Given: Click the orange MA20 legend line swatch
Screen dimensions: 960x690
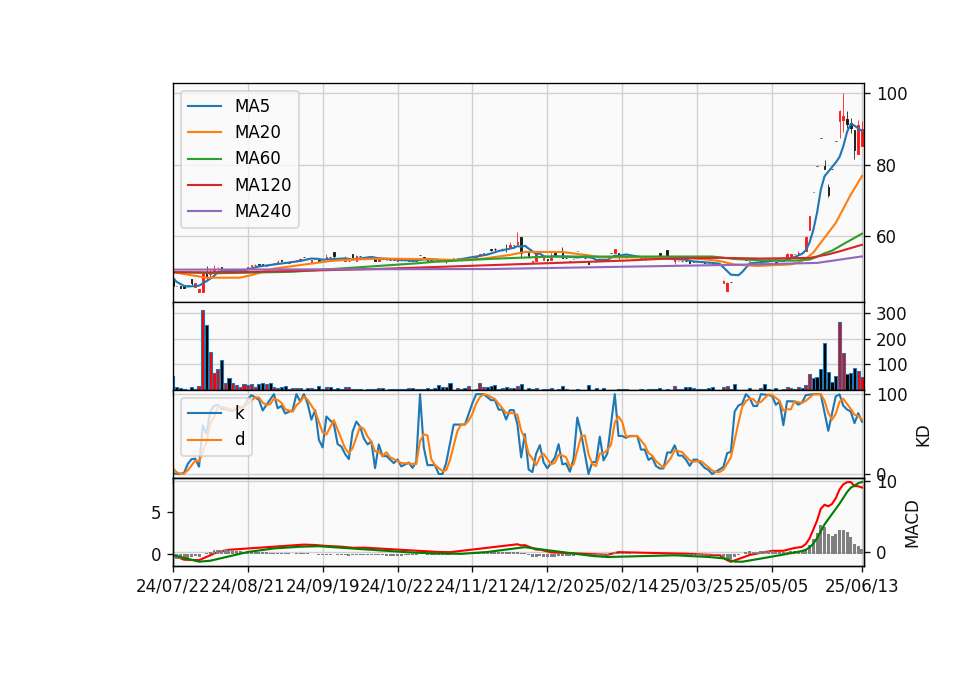Looking at the screenshot, I should pyautogui.click(x=204, y=132).
